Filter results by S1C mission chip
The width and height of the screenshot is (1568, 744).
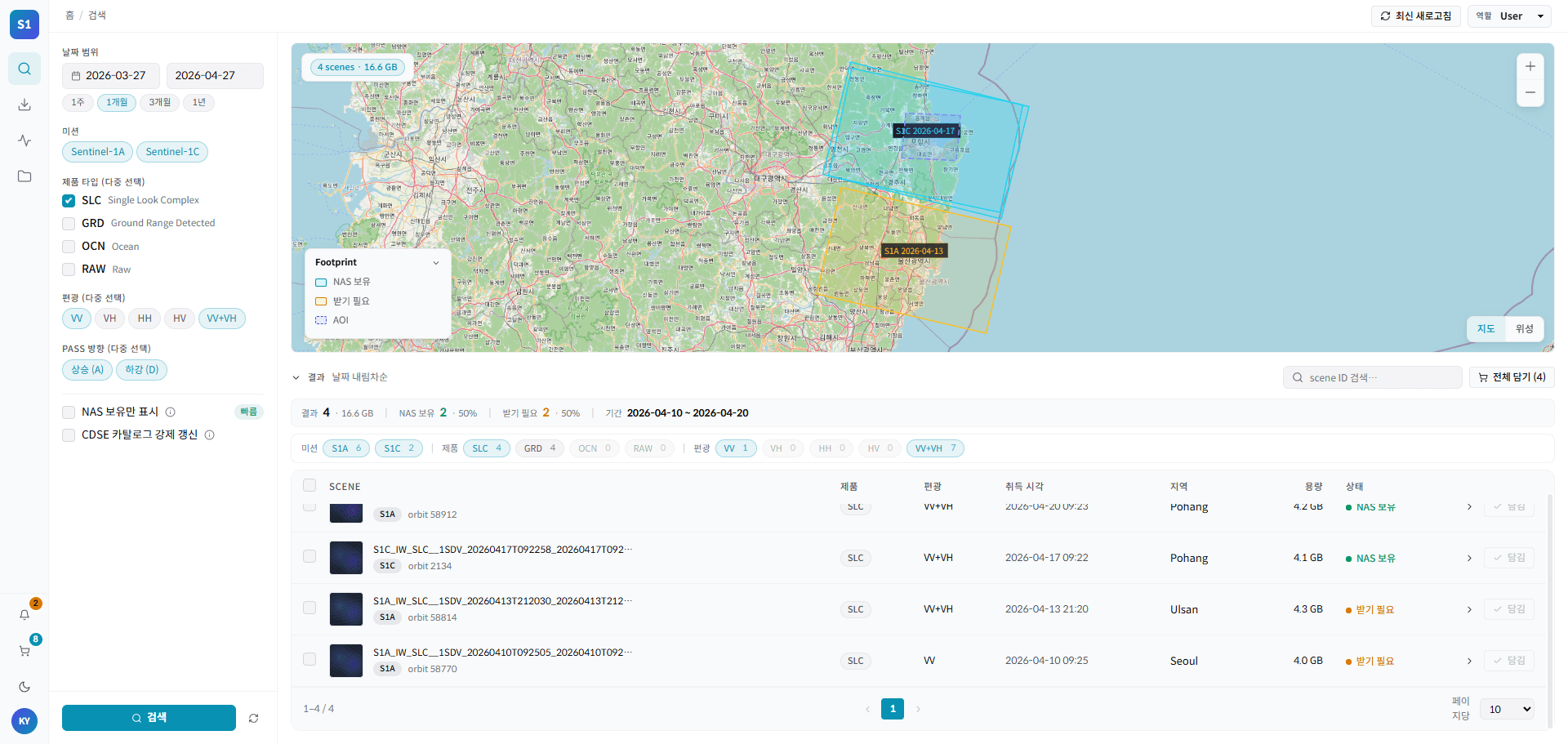coord(399,448)
